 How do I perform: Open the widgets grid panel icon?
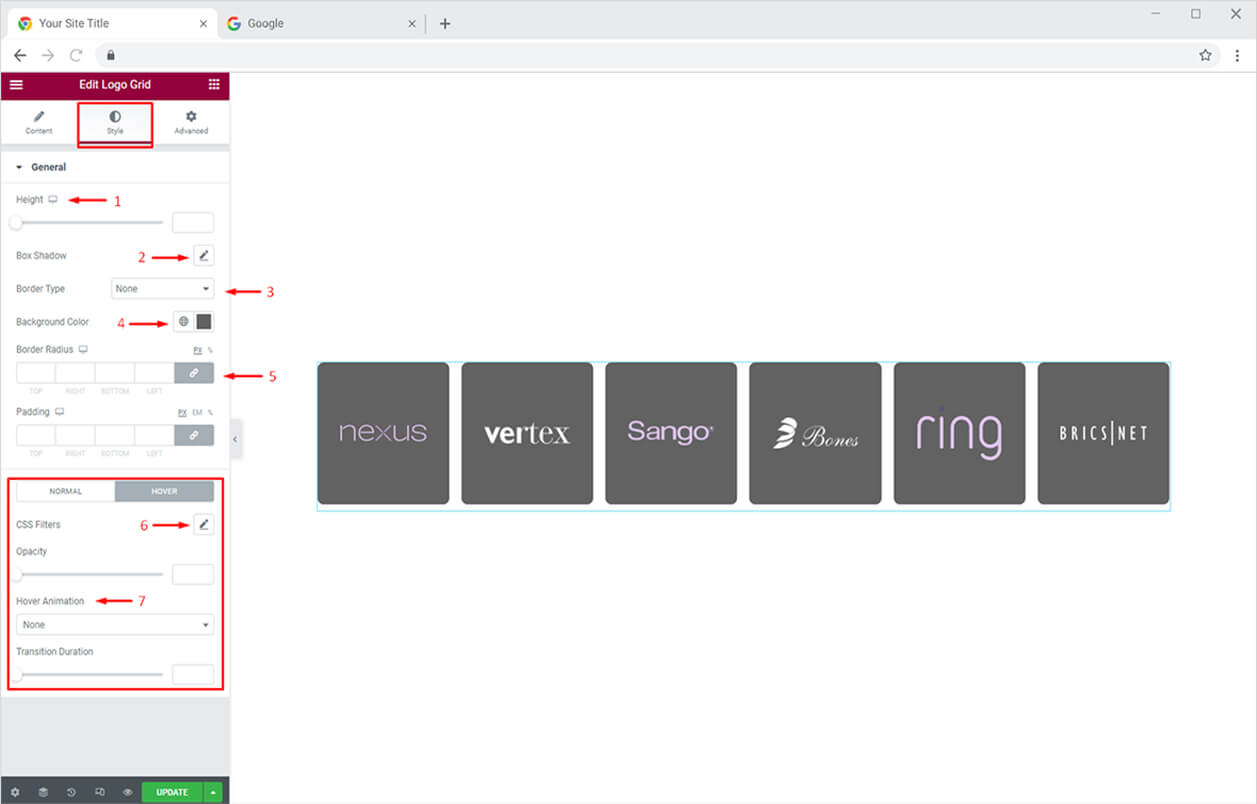(214, 85)
